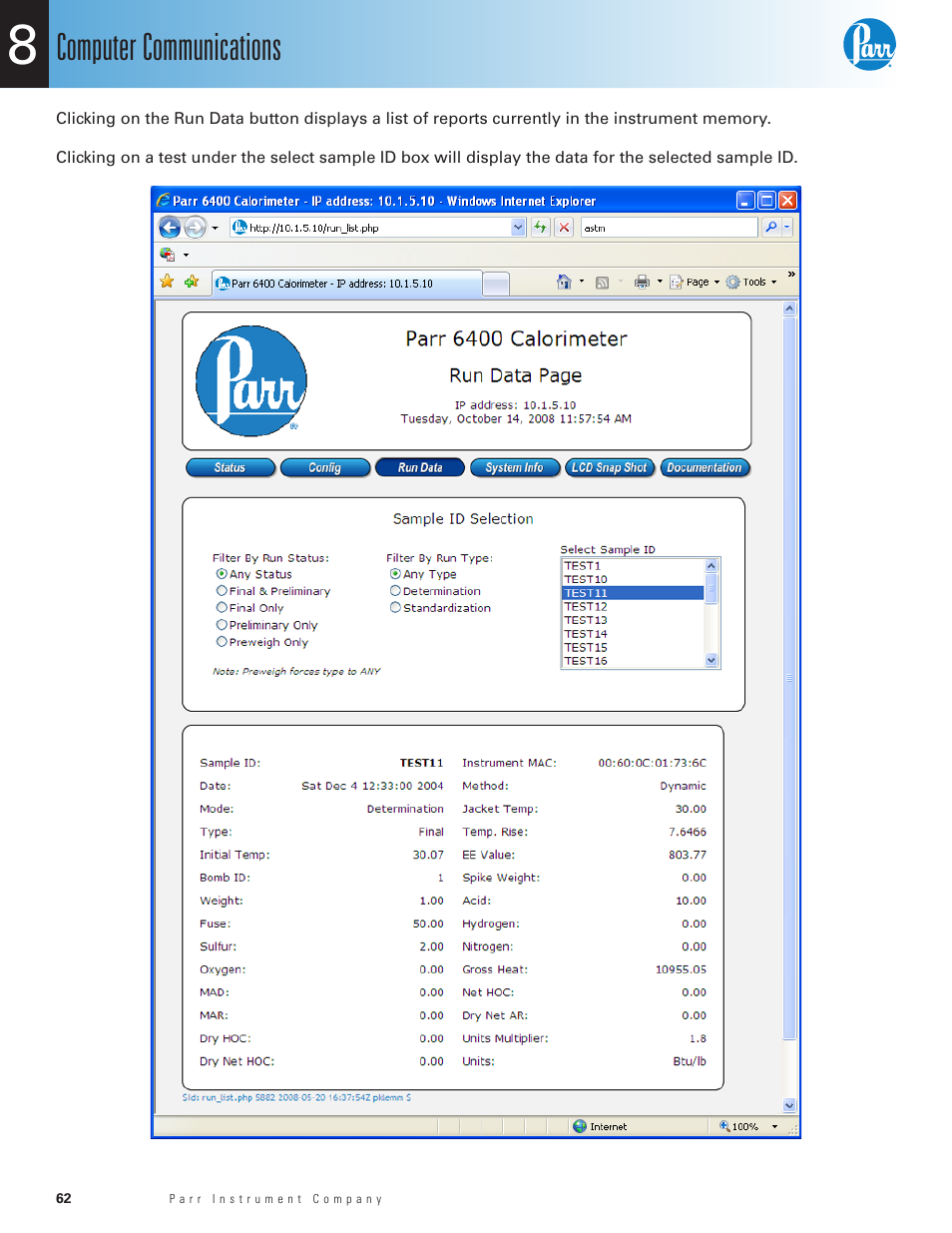Viewport: 952px width, 1233px height.
Task: Select TEST15 in the sample ID list
Action: [x=634, y=647]
